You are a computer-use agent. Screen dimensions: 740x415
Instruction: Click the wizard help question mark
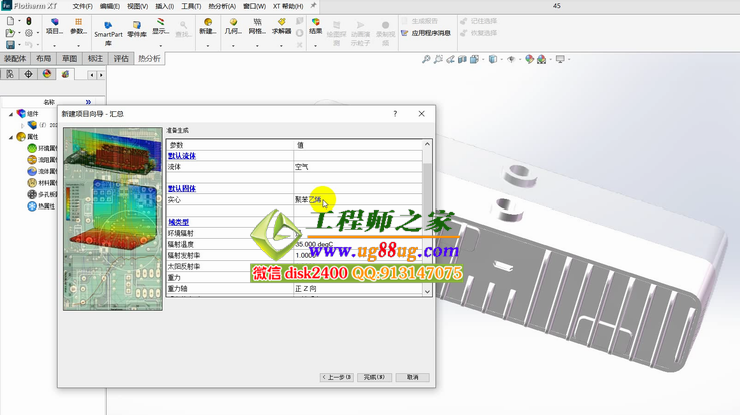395,114
